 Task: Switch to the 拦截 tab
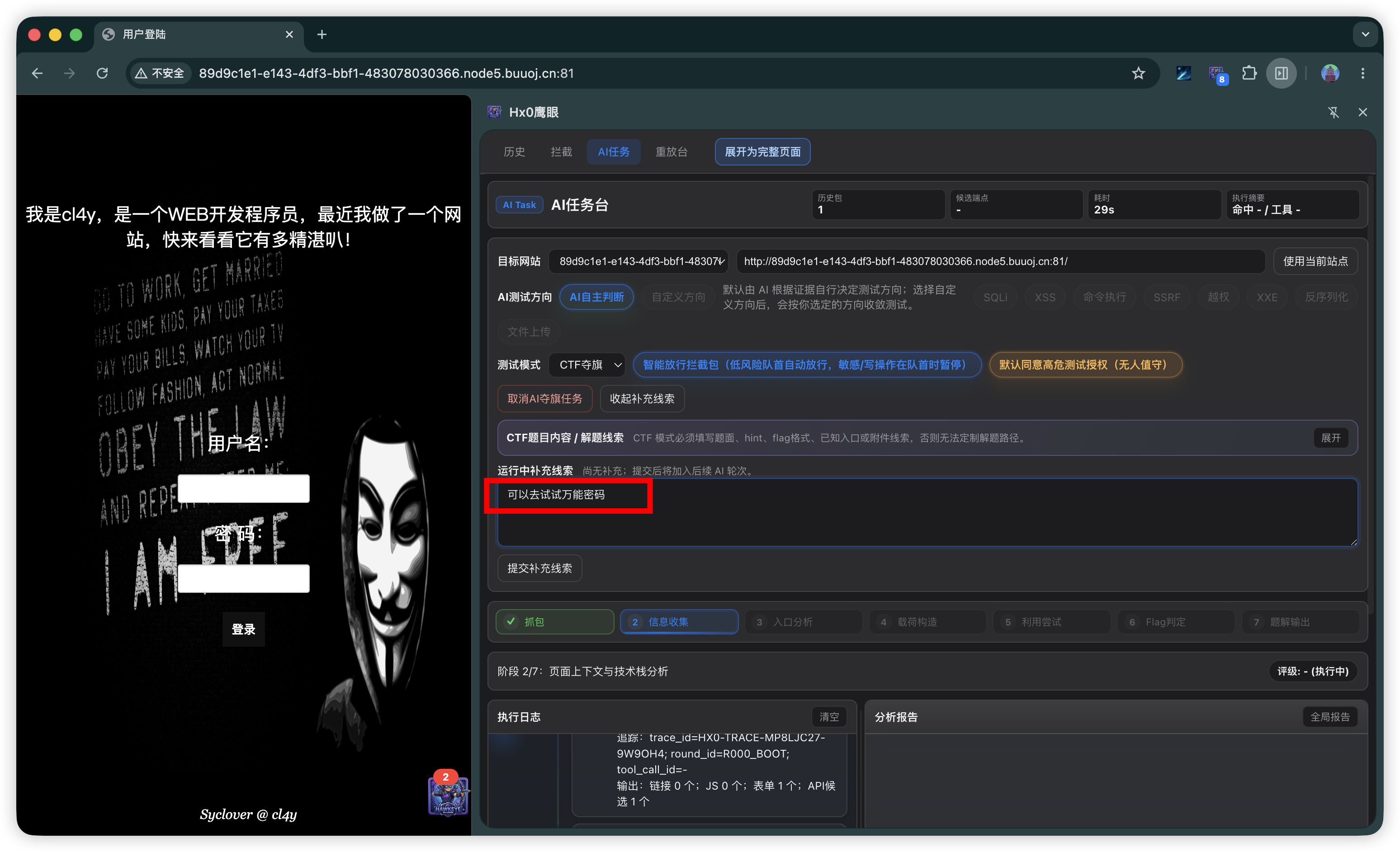click(x=561, y=152)
